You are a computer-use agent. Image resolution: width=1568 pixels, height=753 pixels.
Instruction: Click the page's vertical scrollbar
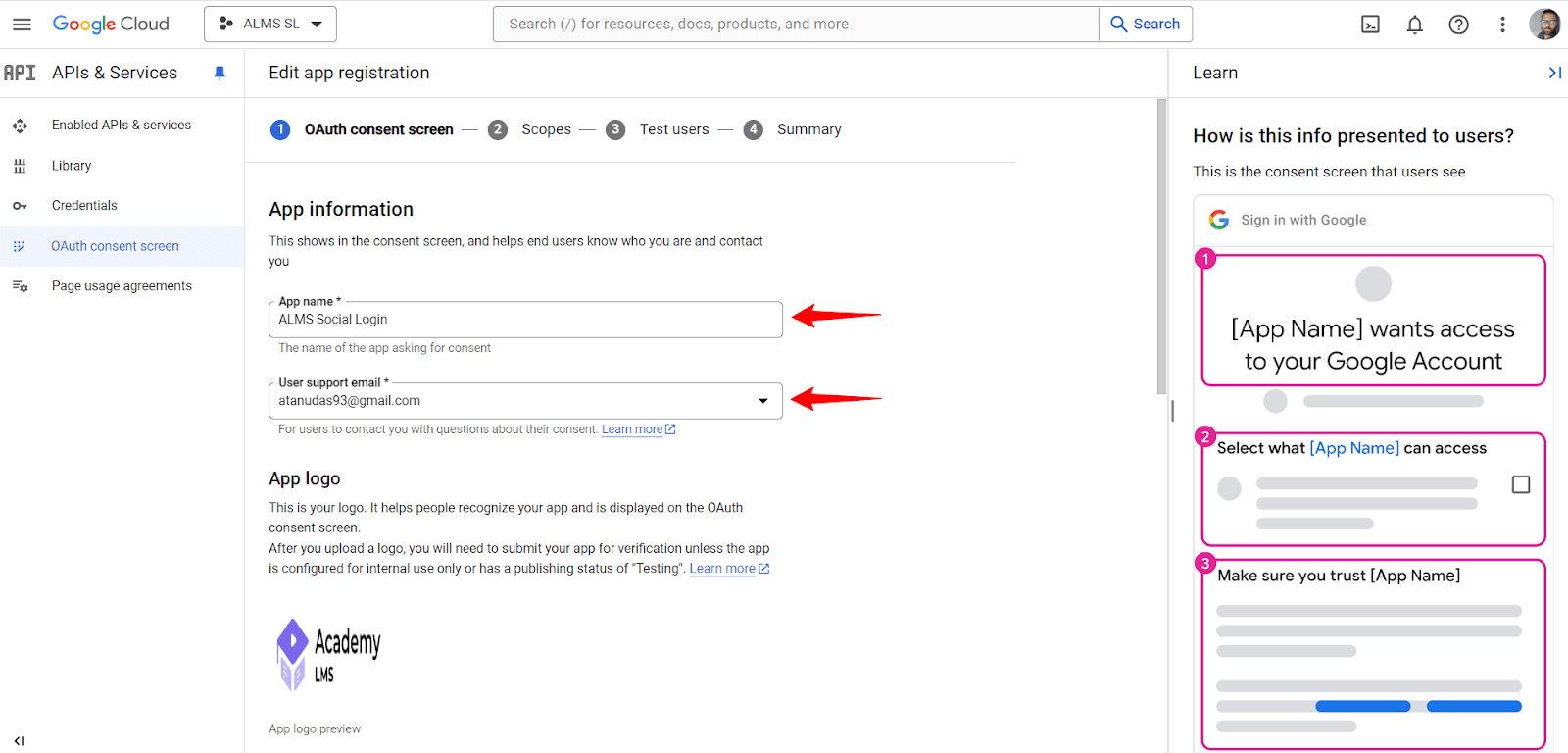pyautogui.click(x=1161, y=245)
